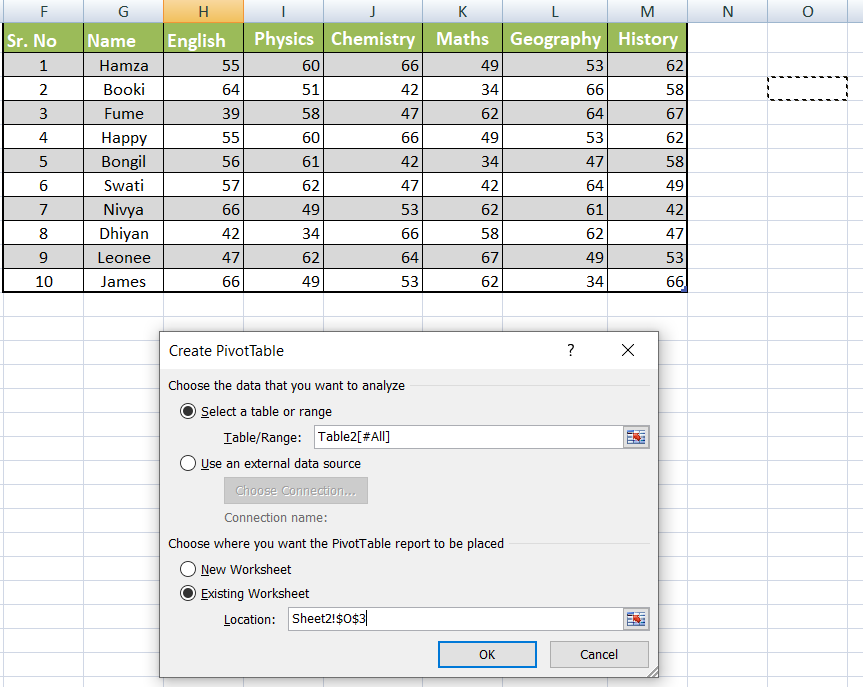The height and width of the screenshot is (687, 863).
Task: Click the dashed-outlined cell in column O
Action: [807, 88]
